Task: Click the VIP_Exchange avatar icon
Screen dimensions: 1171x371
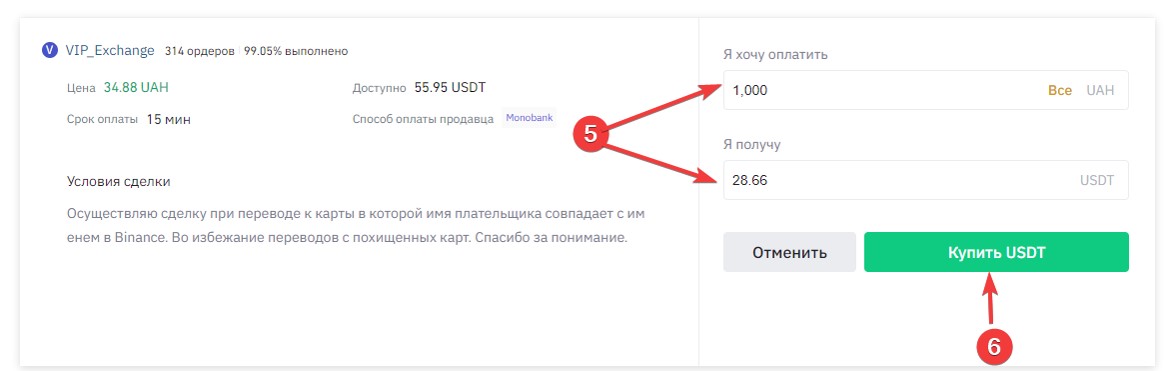Action: pyautogui.click(x=50, y=51)
